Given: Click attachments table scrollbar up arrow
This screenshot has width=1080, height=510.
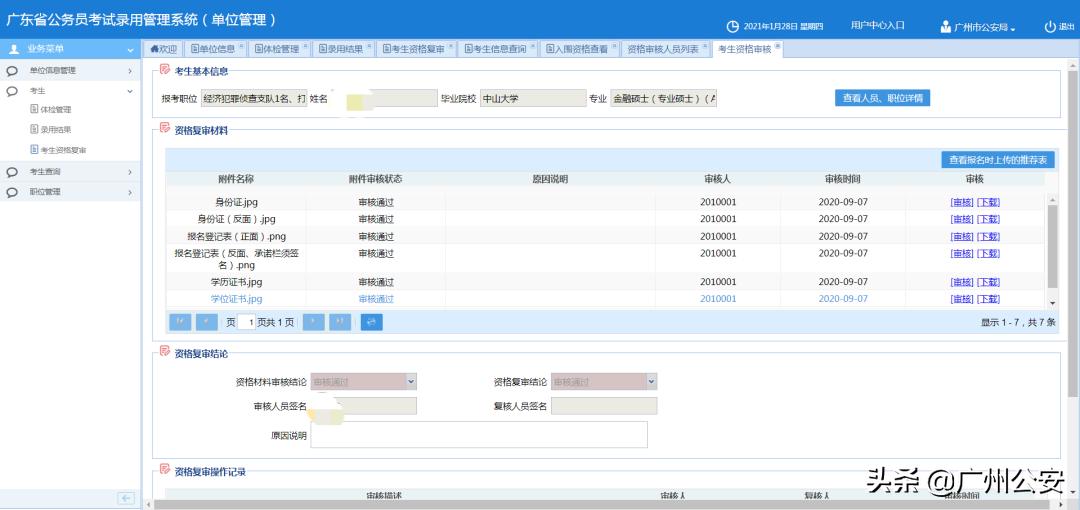Looking at the screenshot, I should (x=1052, y=200).
